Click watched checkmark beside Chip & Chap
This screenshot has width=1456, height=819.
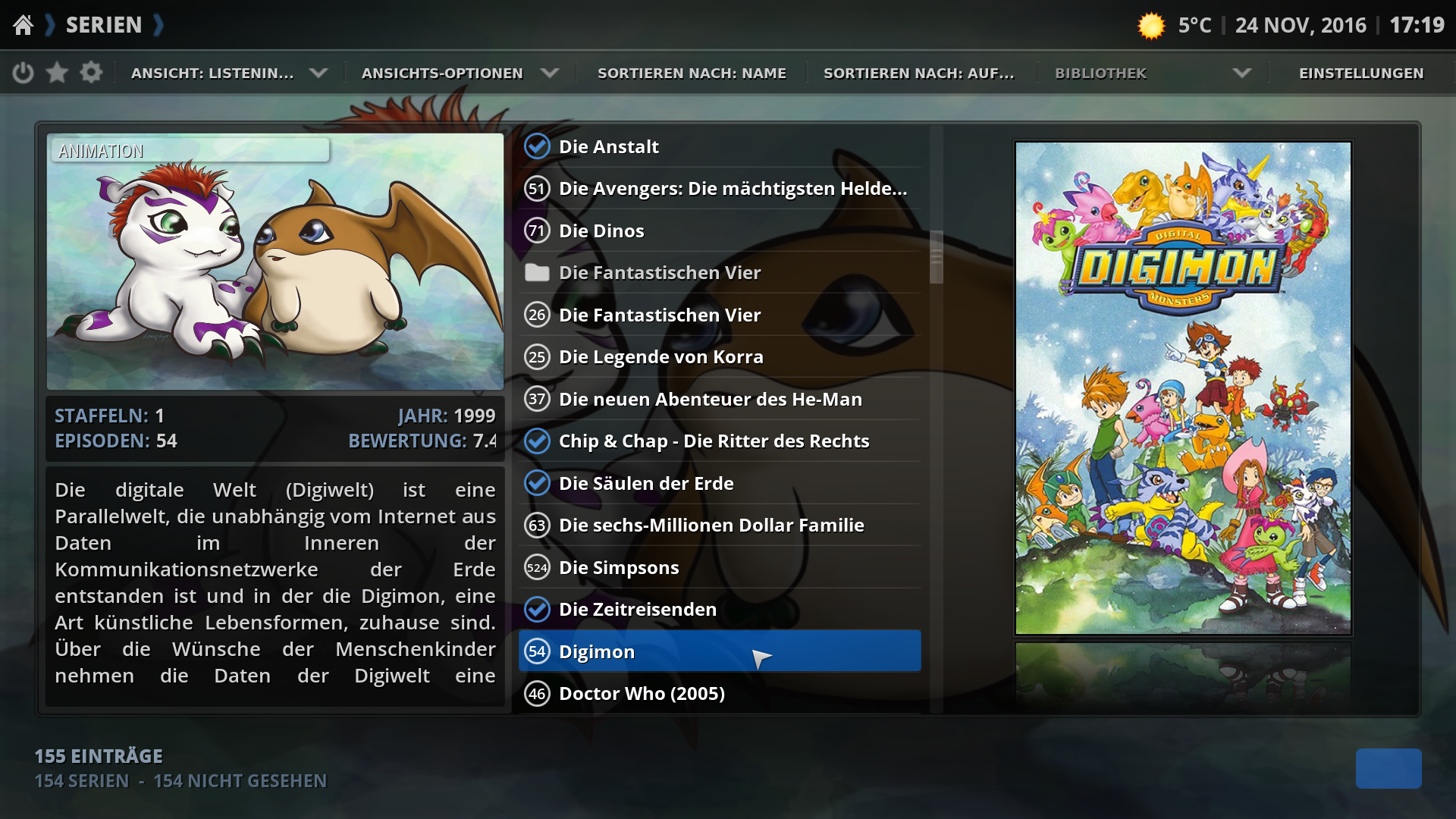point(537,441)
